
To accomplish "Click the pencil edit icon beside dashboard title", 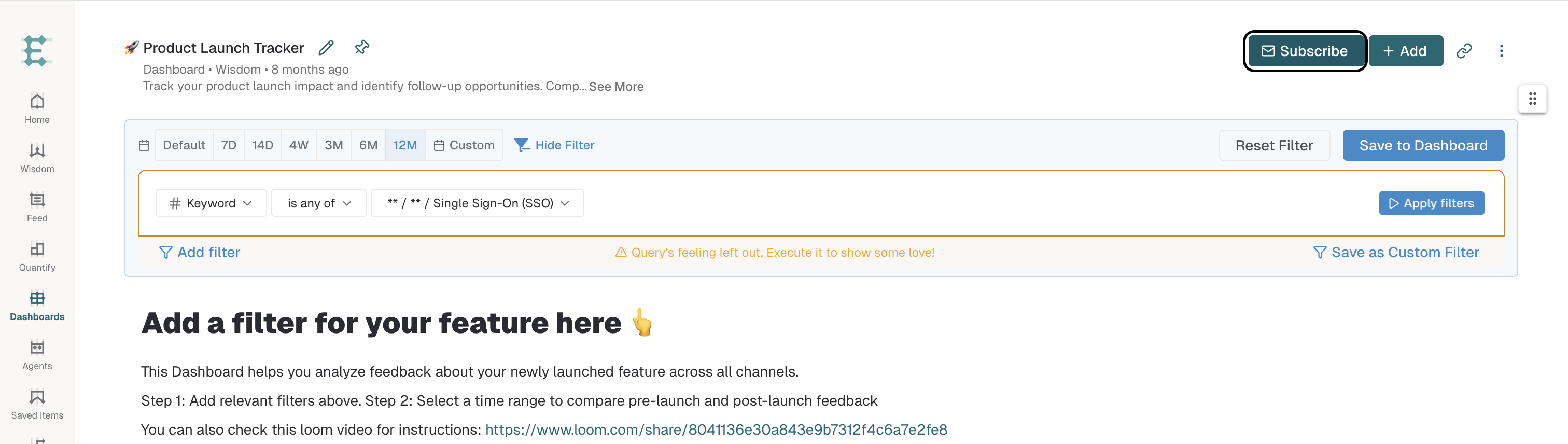I will [326, 48].
